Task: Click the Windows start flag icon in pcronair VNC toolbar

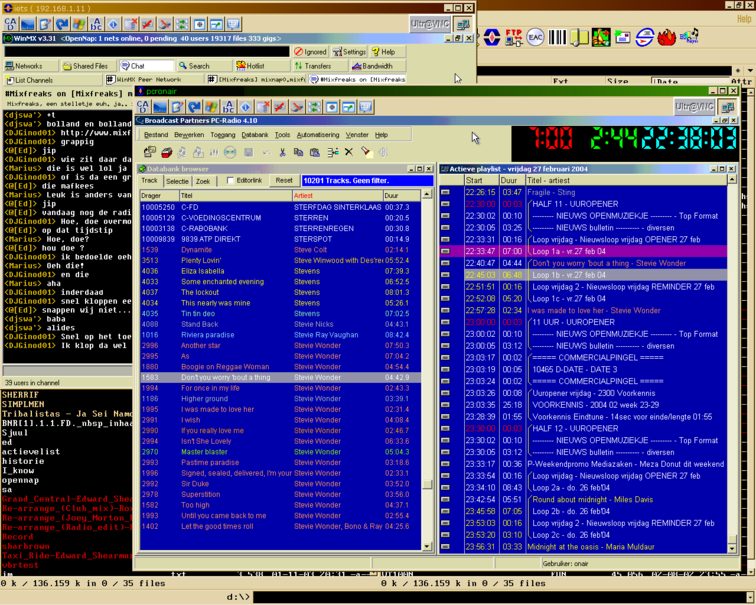Action: 211,107
